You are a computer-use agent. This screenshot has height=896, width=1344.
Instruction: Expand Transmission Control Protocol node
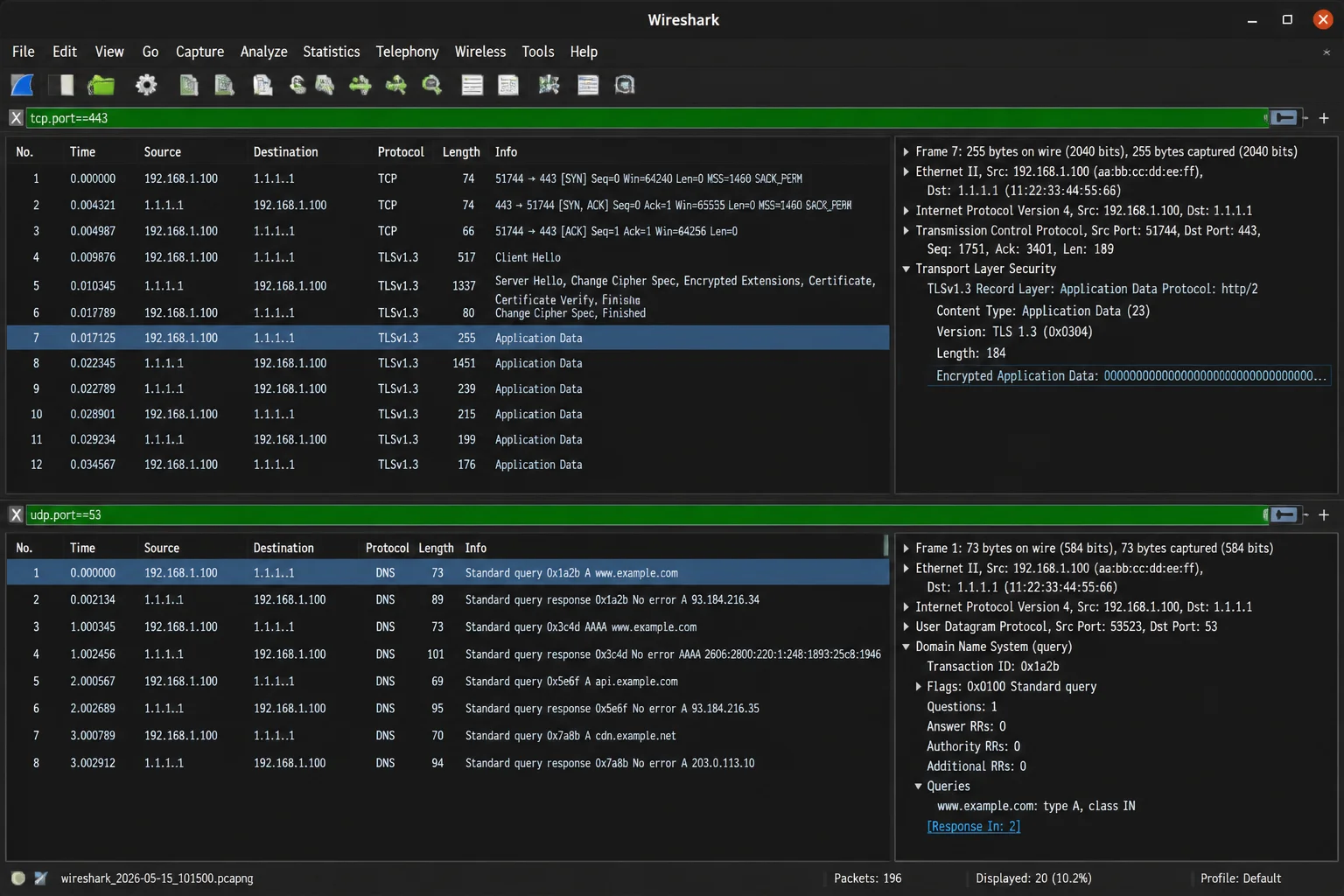[x=906, y=230]
